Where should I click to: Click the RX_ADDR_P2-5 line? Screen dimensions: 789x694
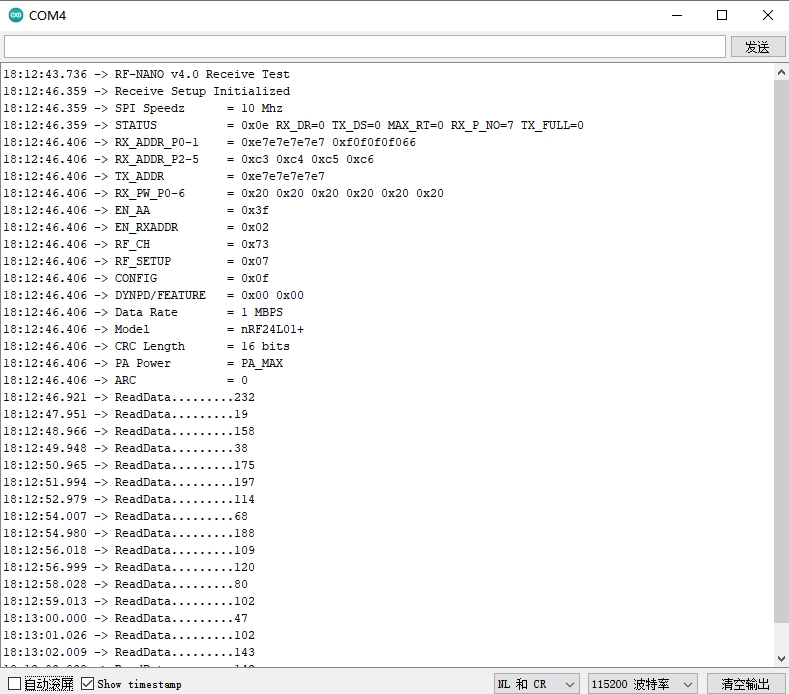click(188, 160)
